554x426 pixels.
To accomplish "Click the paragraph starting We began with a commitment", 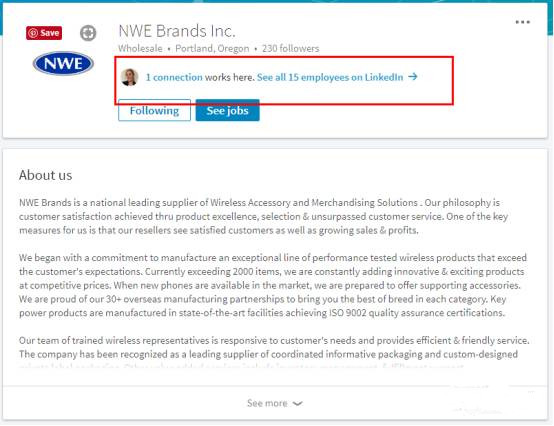I will pyautogui.click(x=273, y=285).
